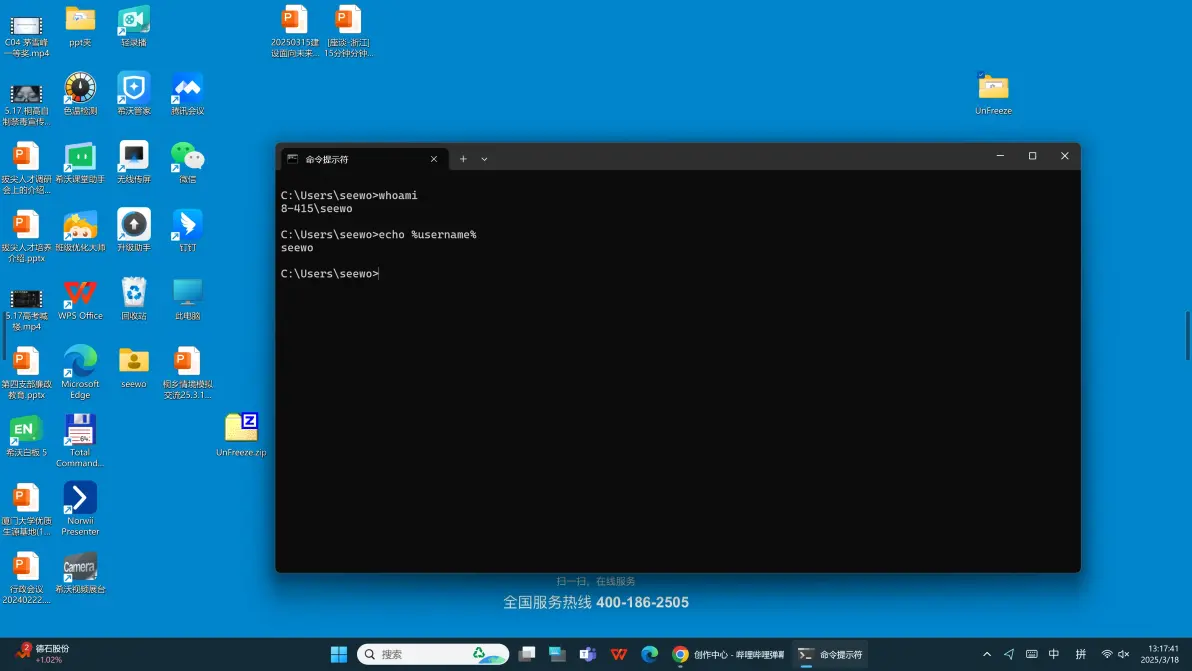Open a new terminal tab with plus button
The height and width of the screenshot is (671, 1192).
[x=463, y=159]
